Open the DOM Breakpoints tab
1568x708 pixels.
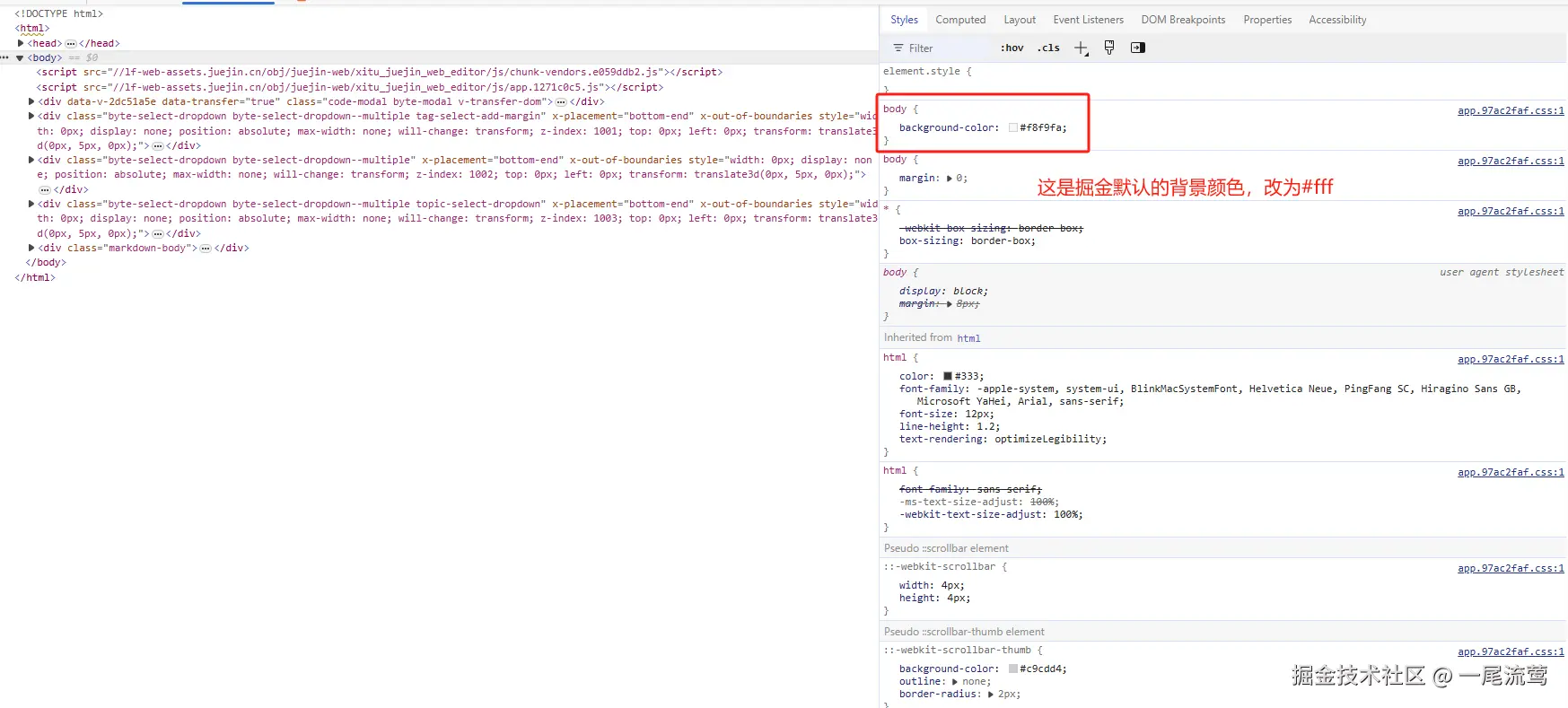[1183, 20]
